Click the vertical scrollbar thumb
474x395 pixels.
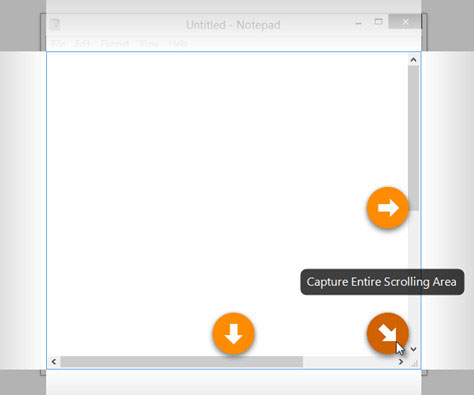click(413, 138)
